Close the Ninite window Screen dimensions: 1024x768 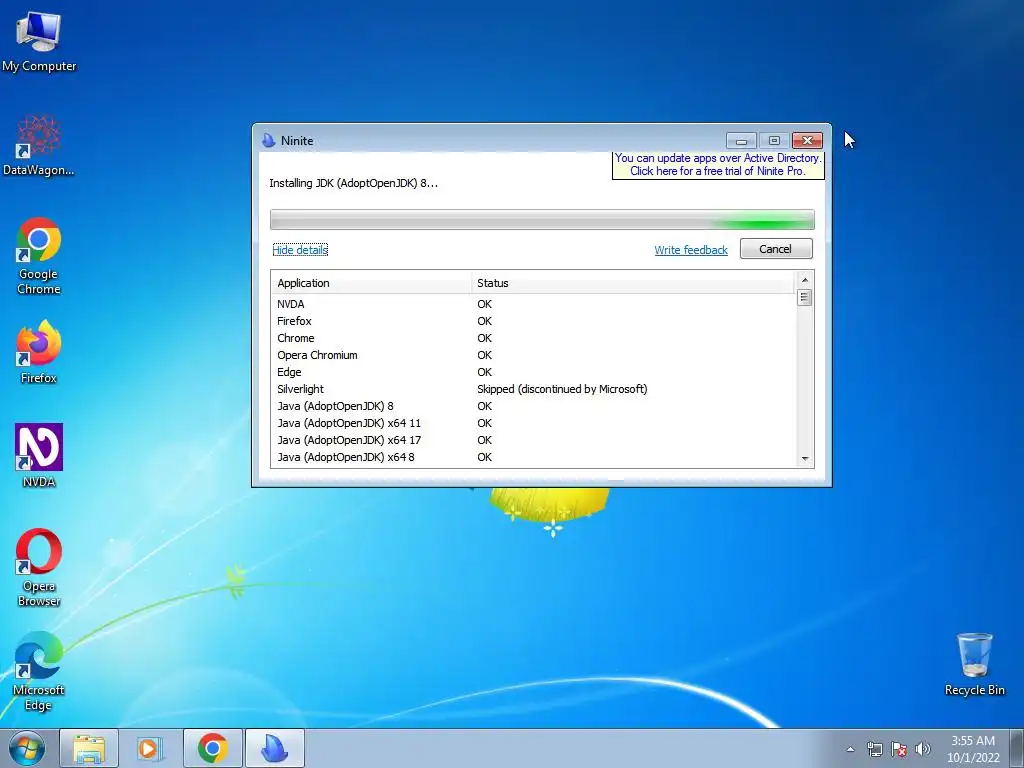[x=807, y=140]
